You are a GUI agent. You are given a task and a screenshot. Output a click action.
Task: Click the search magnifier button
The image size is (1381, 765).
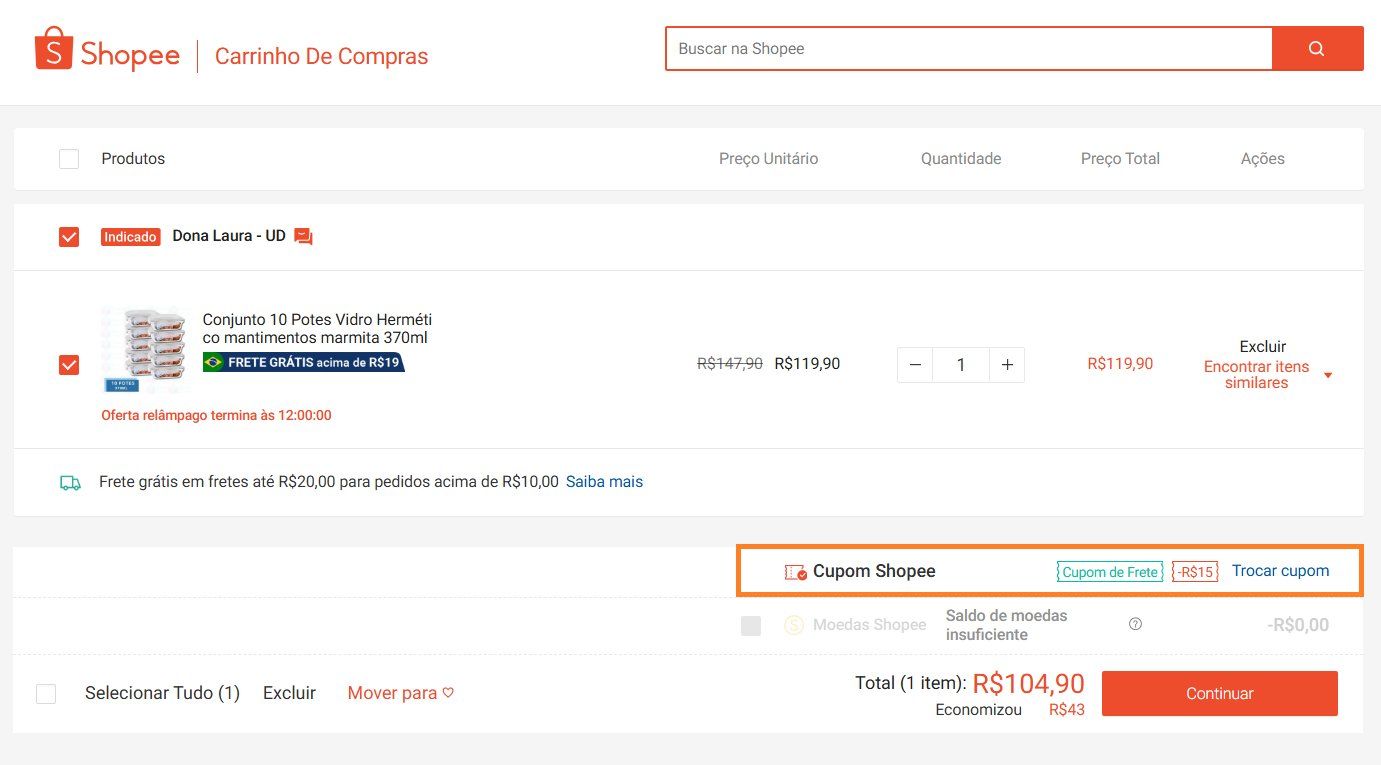pyautogui.click(x=1317, y=49)
